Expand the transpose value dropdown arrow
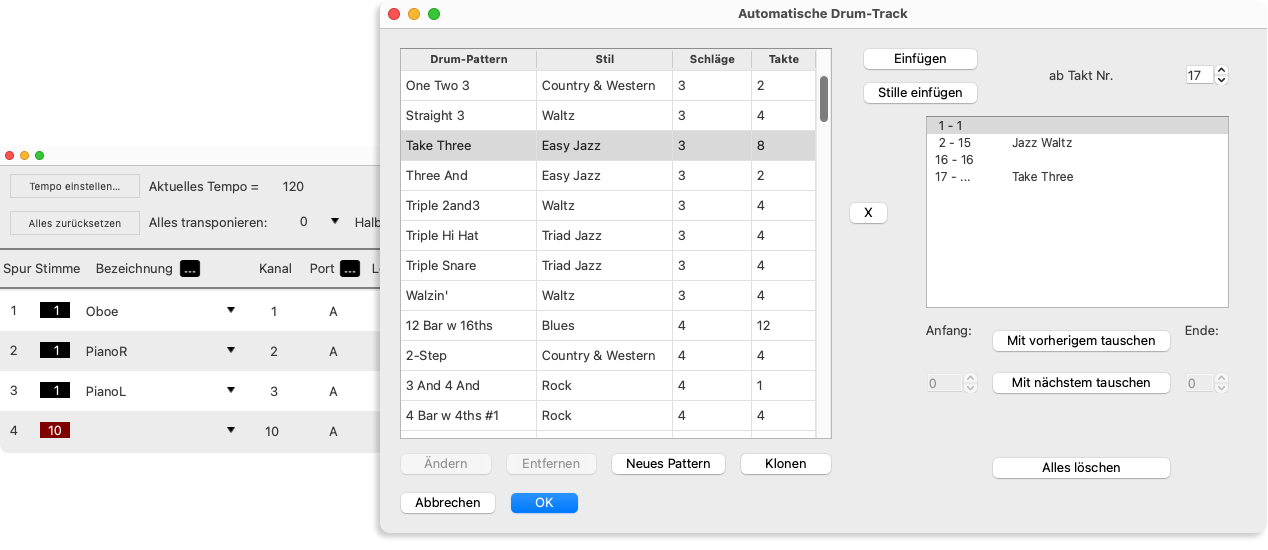 tap(336, 222)
